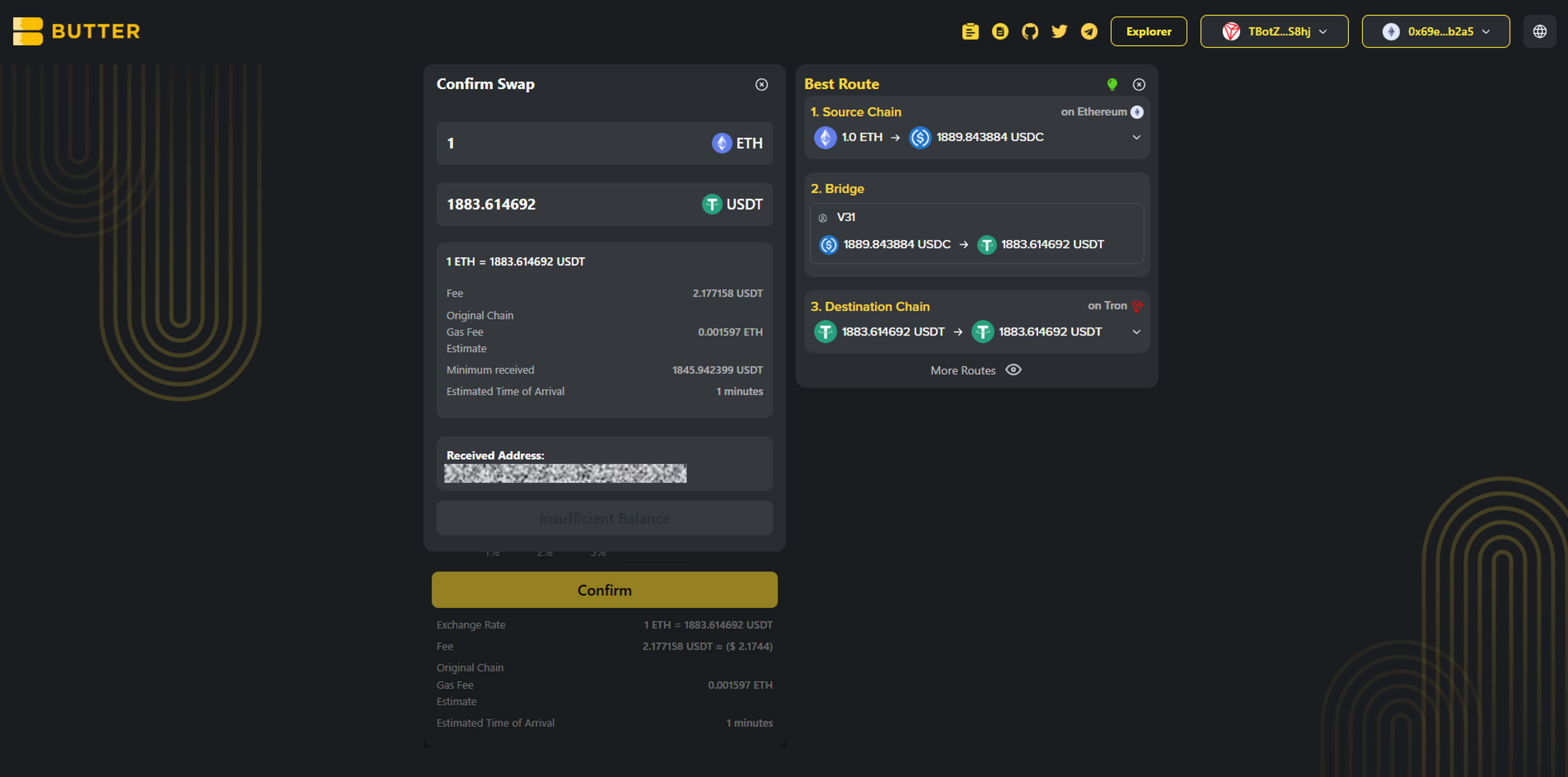Close the Best Route panel

(1139, 85)
